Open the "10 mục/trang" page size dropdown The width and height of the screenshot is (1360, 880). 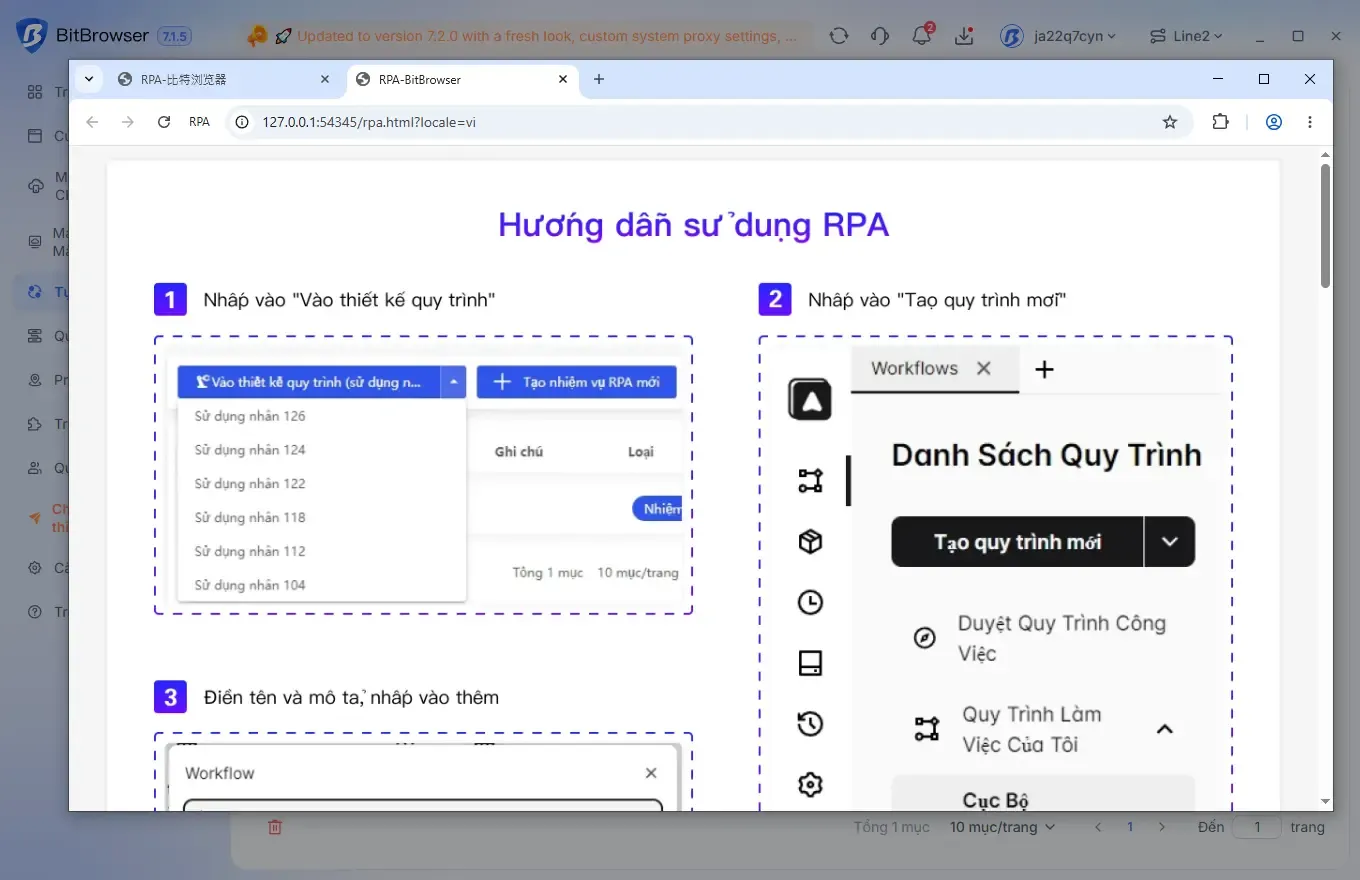click(1002, 827)
